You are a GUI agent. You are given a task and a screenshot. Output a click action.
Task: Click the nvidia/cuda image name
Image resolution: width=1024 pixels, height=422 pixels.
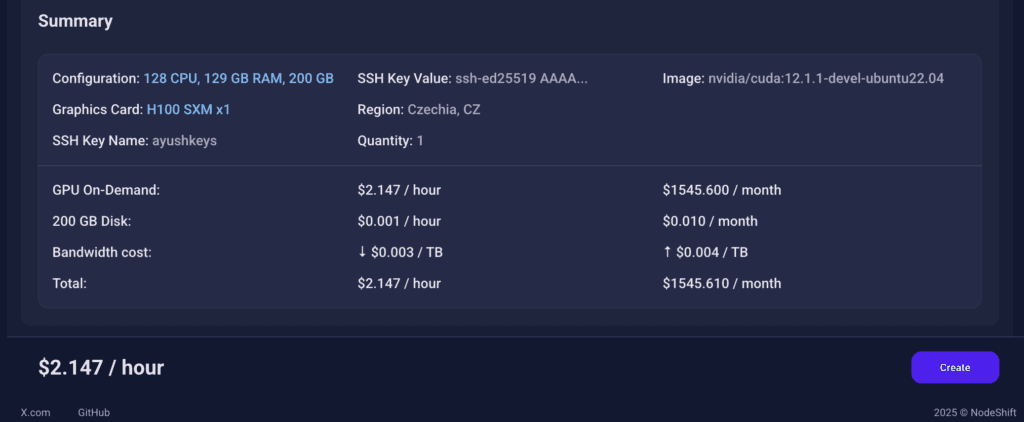(825, 78)
